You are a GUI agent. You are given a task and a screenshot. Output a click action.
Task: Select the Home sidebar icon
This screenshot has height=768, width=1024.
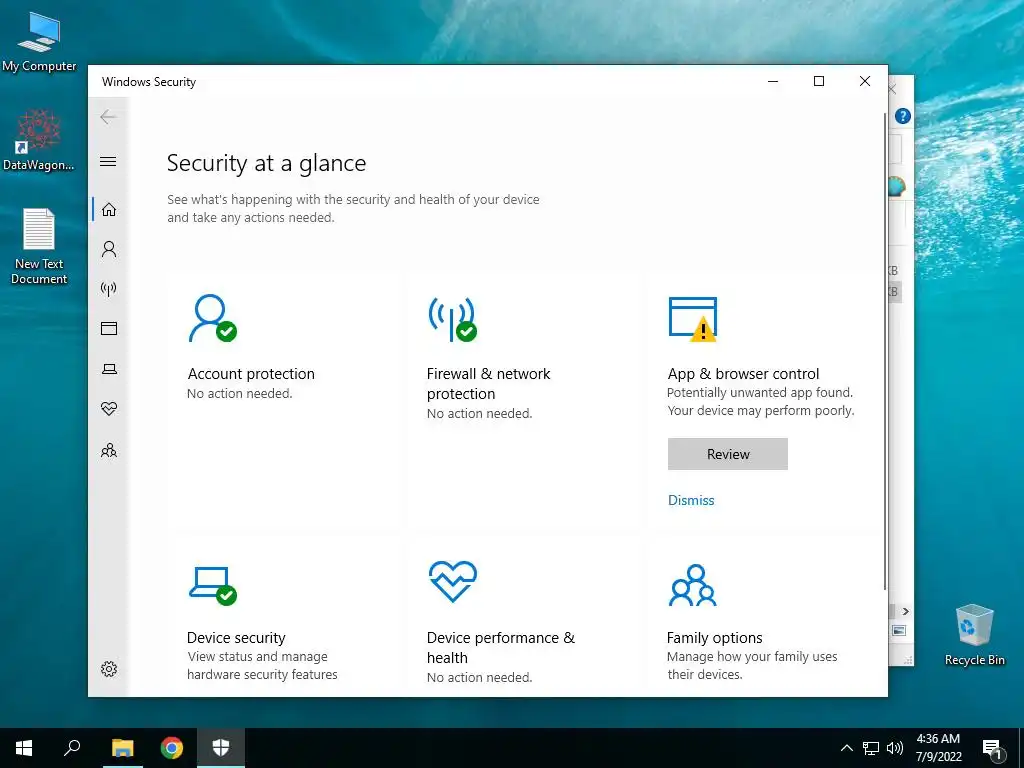(109, 209)
